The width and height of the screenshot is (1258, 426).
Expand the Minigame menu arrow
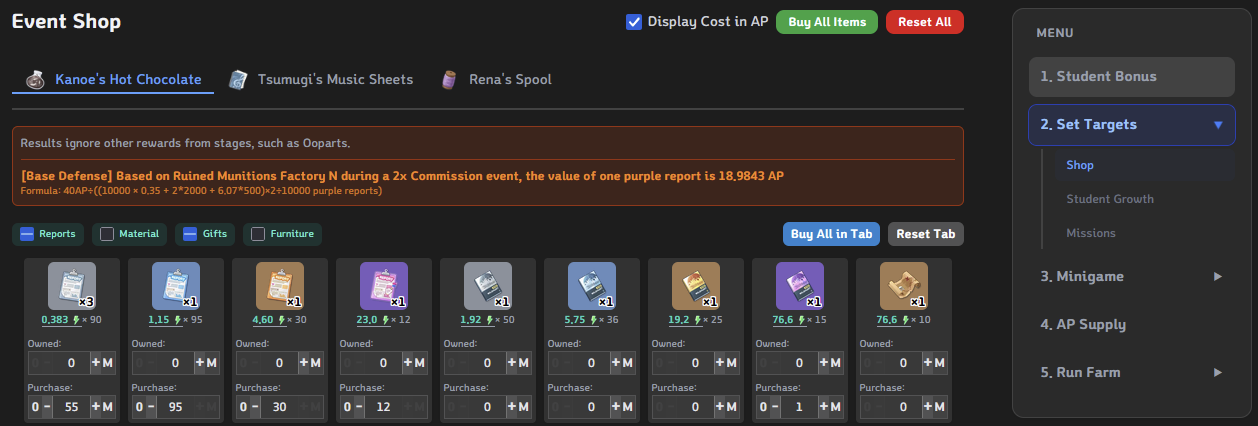tap(1218, 276)
